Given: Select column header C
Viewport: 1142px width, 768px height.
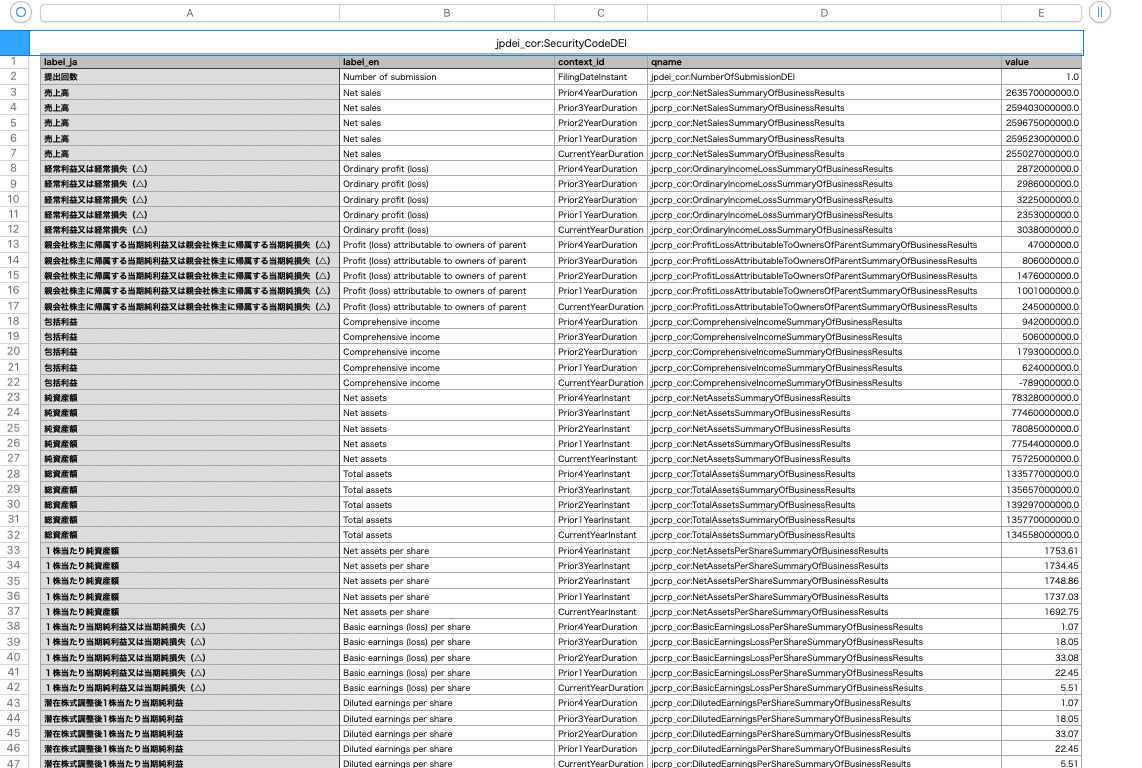Looking at the screenshot, I should pyautogui.click(x=601, y=13).
